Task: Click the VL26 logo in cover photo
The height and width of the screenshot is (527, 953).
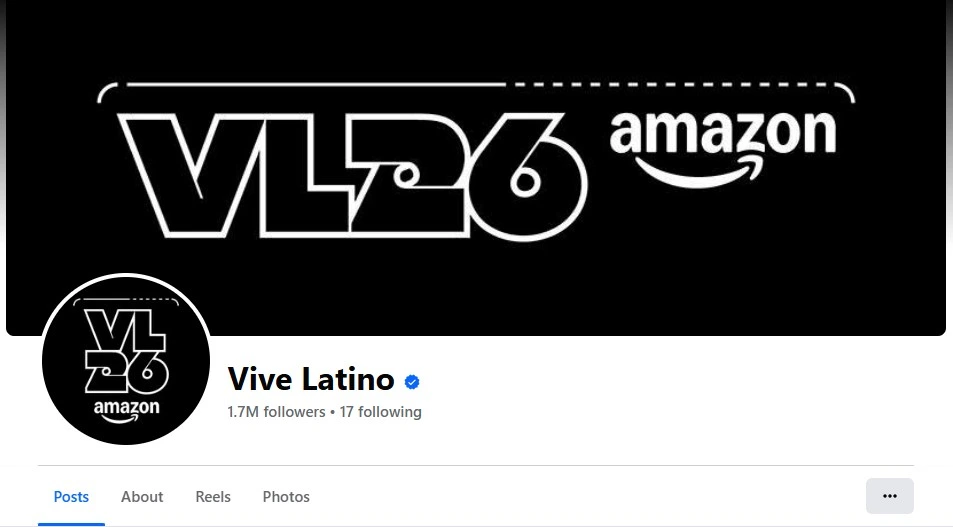Action: 352,176
